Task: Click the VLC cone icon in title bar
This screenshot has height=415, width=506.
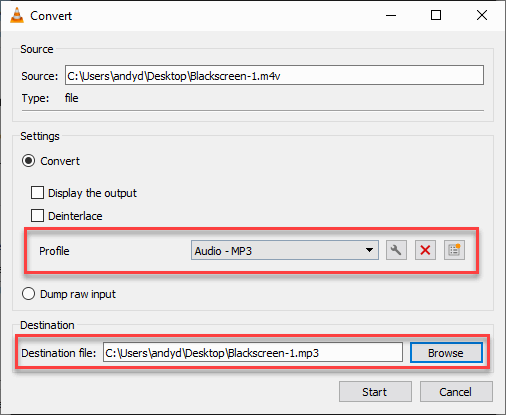Action: coord(17,15)
